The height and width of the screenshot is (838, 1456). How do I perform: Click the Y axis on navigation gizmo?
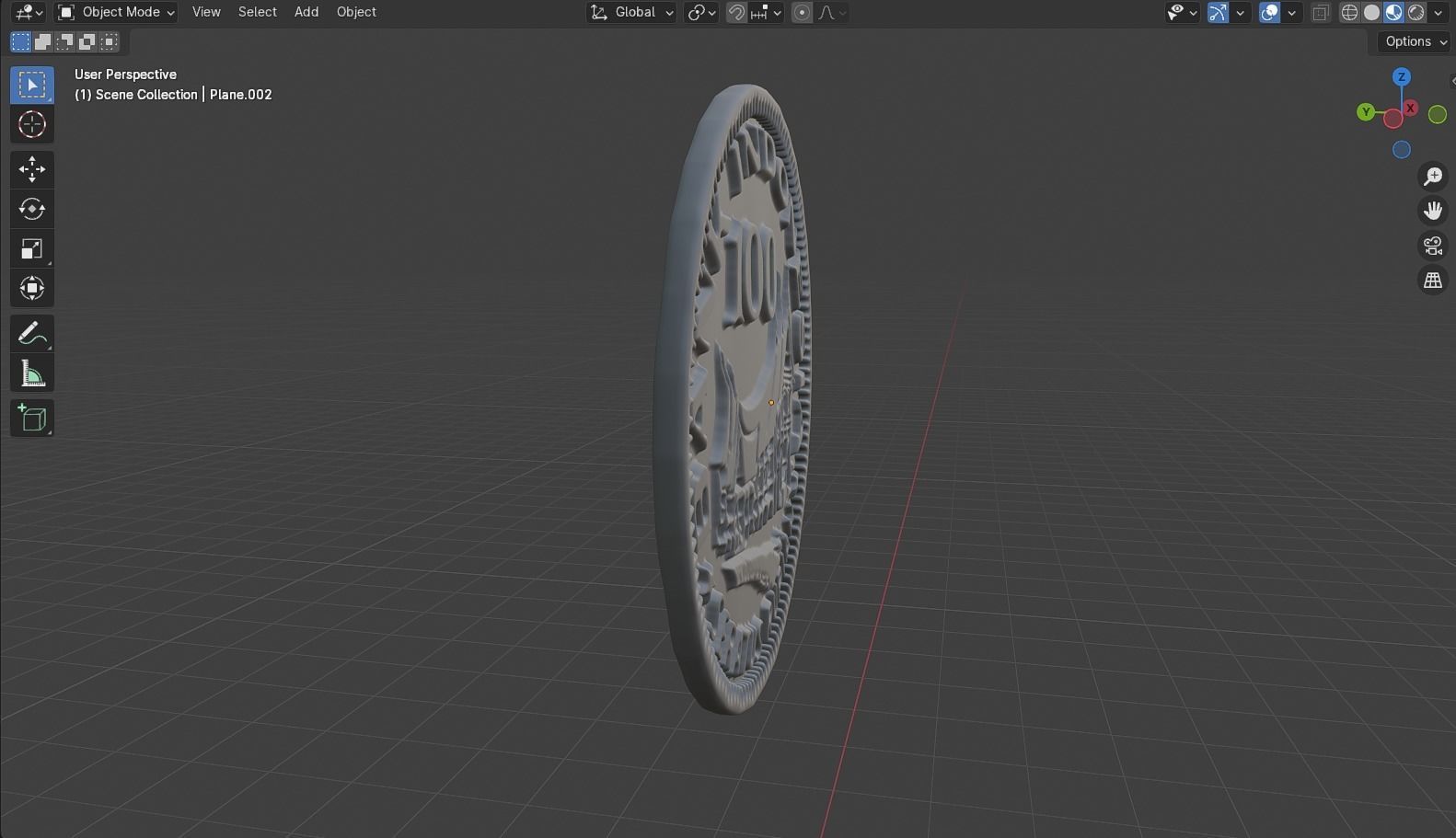pyautogui.click(x=1366, y=112)
